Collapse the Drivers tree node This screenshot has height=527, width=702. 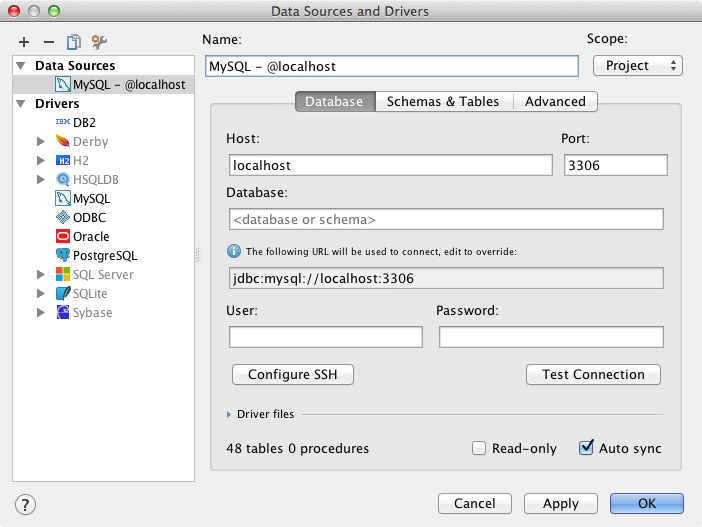tap(21, 103)
